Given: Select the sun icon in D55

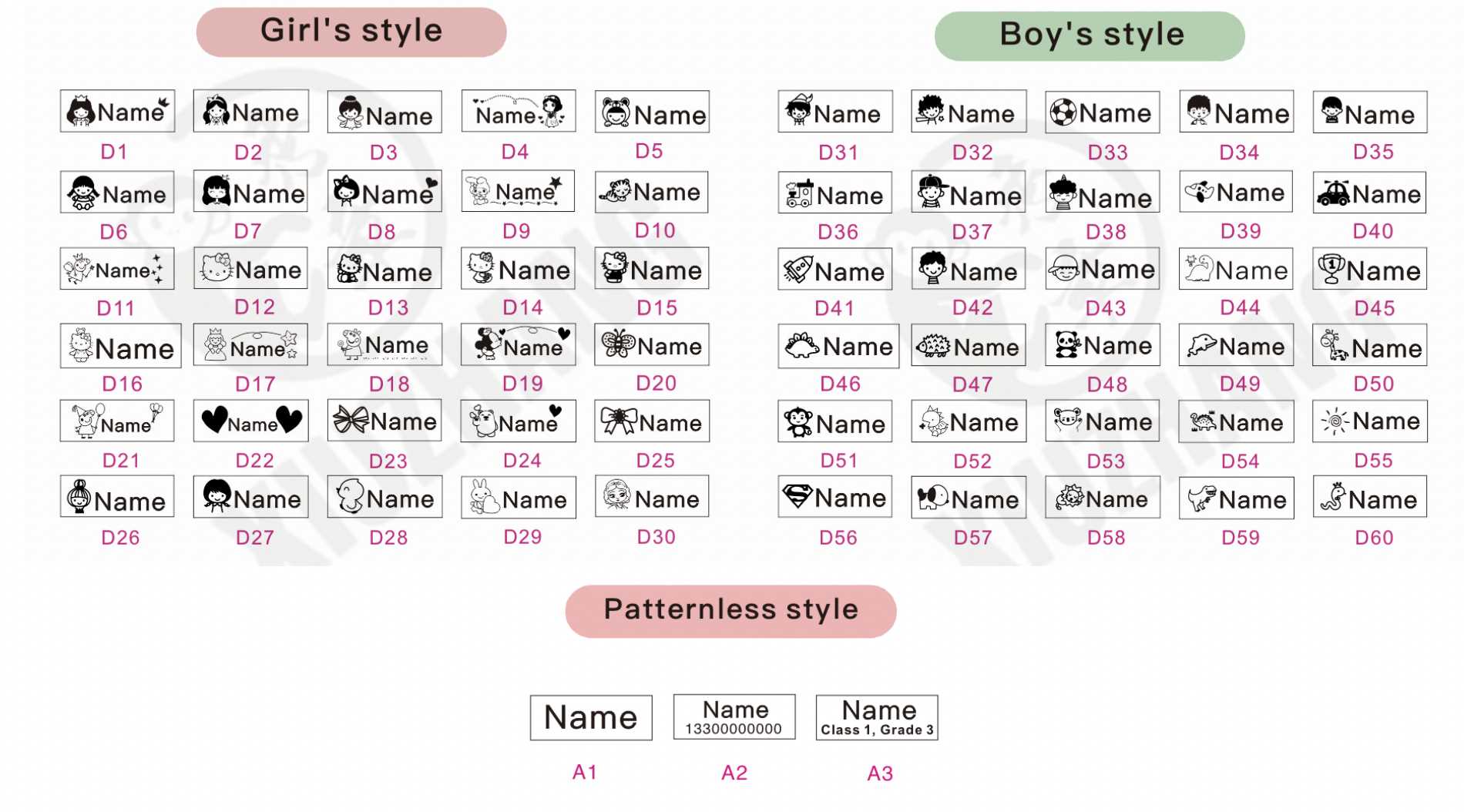Looking at the screenshot, I should [1335, 421].
